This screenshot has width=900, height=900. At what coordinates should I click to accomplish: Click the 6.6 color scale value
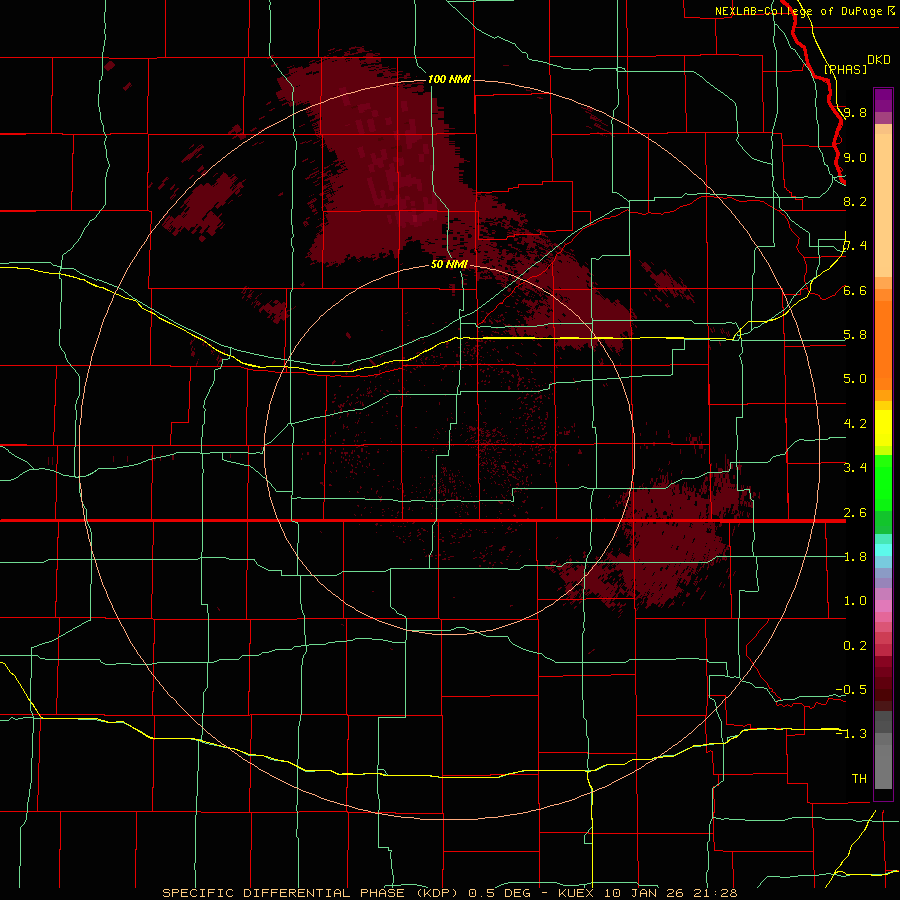coord(855,290)
